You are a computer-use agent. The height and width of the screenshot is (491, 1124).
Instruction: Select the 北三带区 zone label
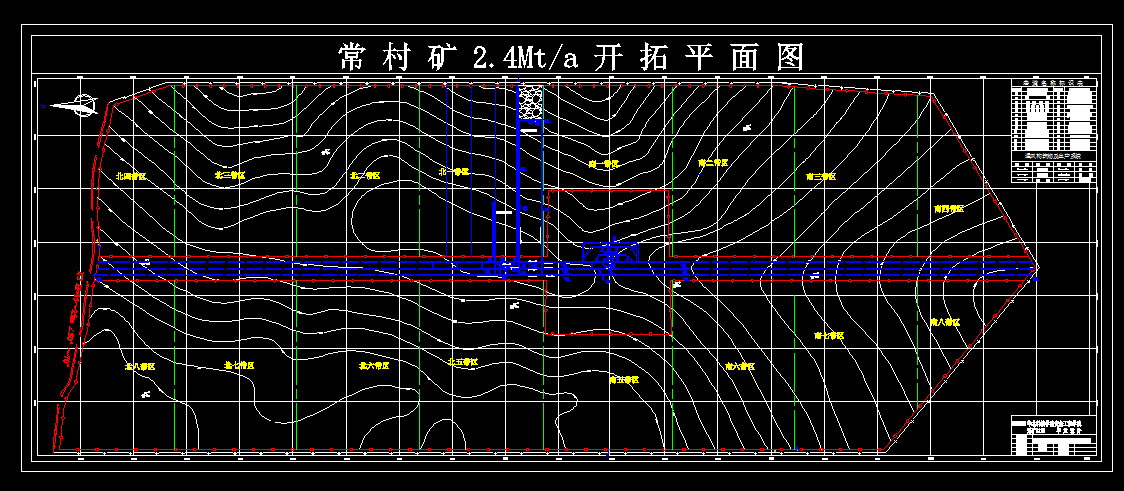pos(229,175)
